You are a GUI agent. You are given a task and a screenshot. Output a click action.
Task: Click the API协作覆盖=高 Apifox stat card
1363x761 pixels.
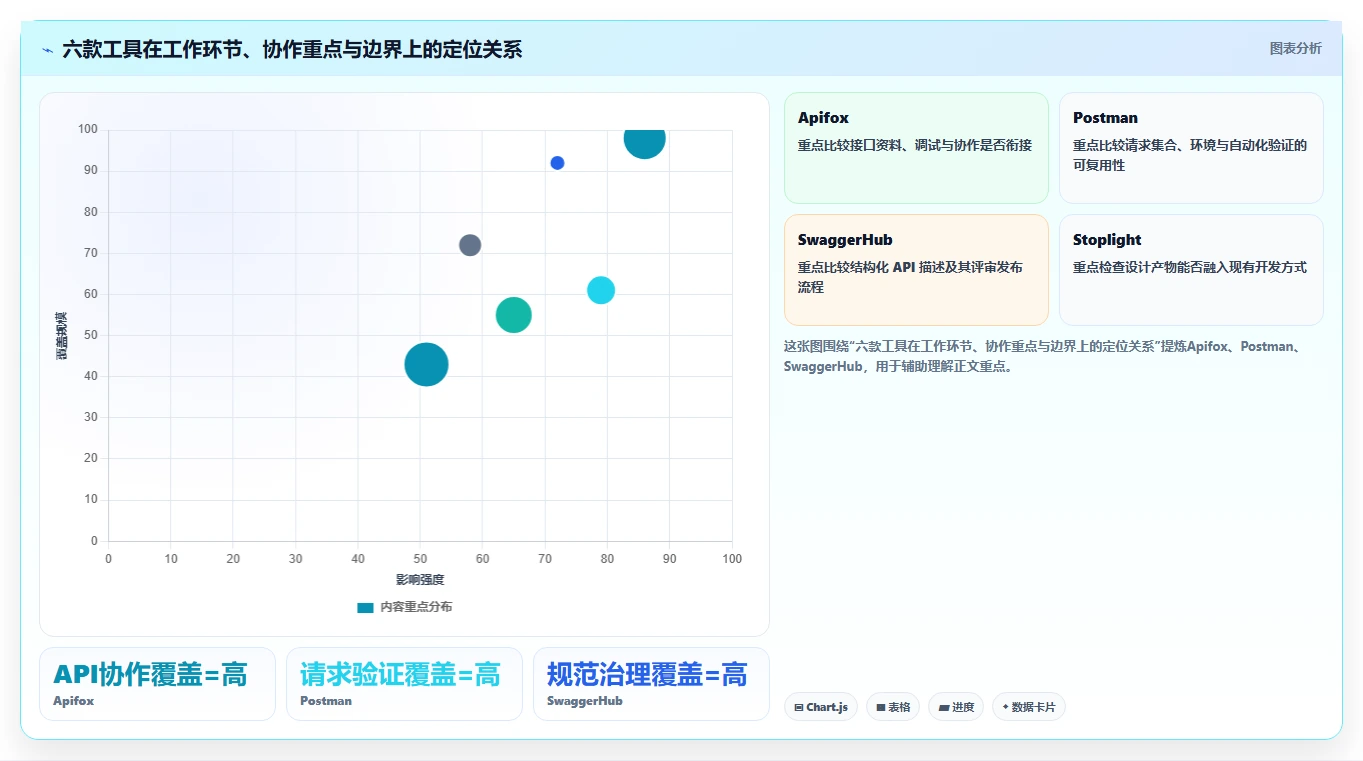click(157, 684)
